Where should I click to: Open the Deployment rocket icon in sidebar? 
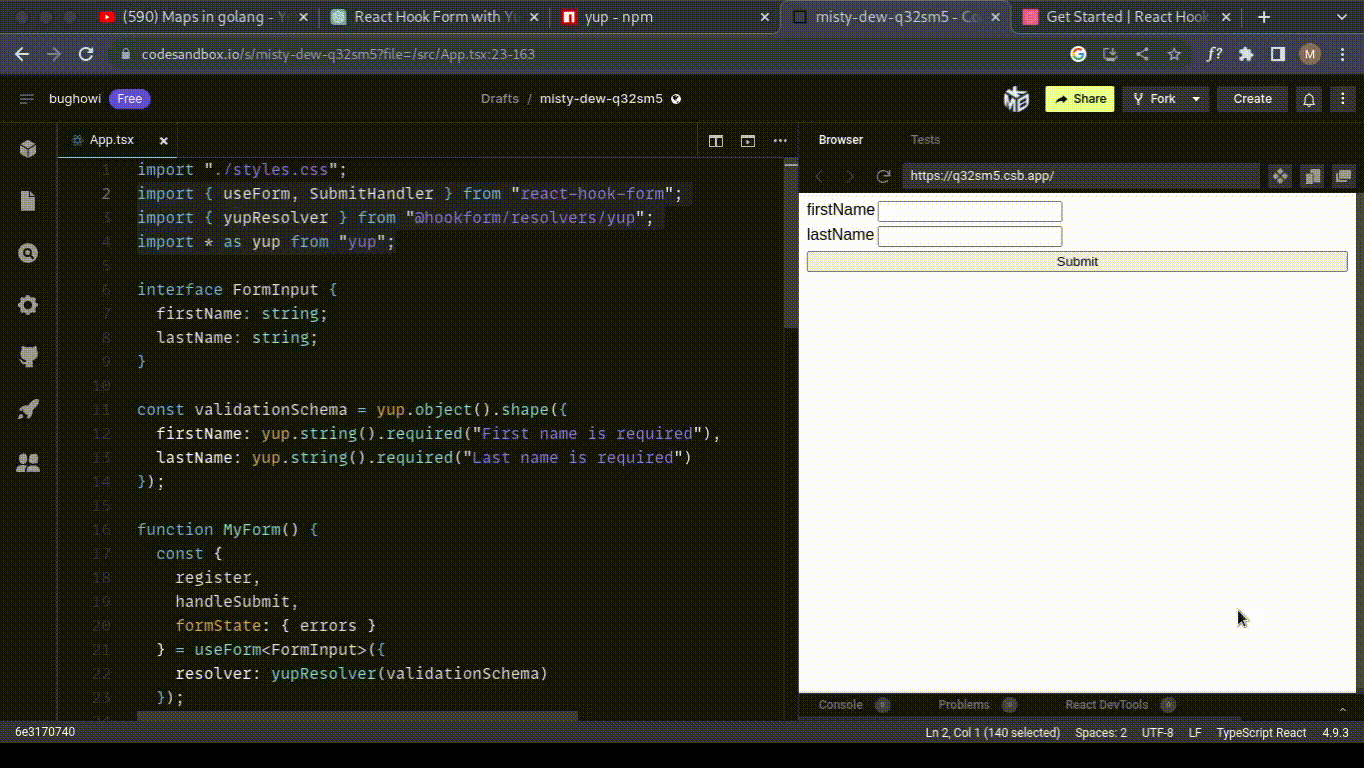point(28,409)
